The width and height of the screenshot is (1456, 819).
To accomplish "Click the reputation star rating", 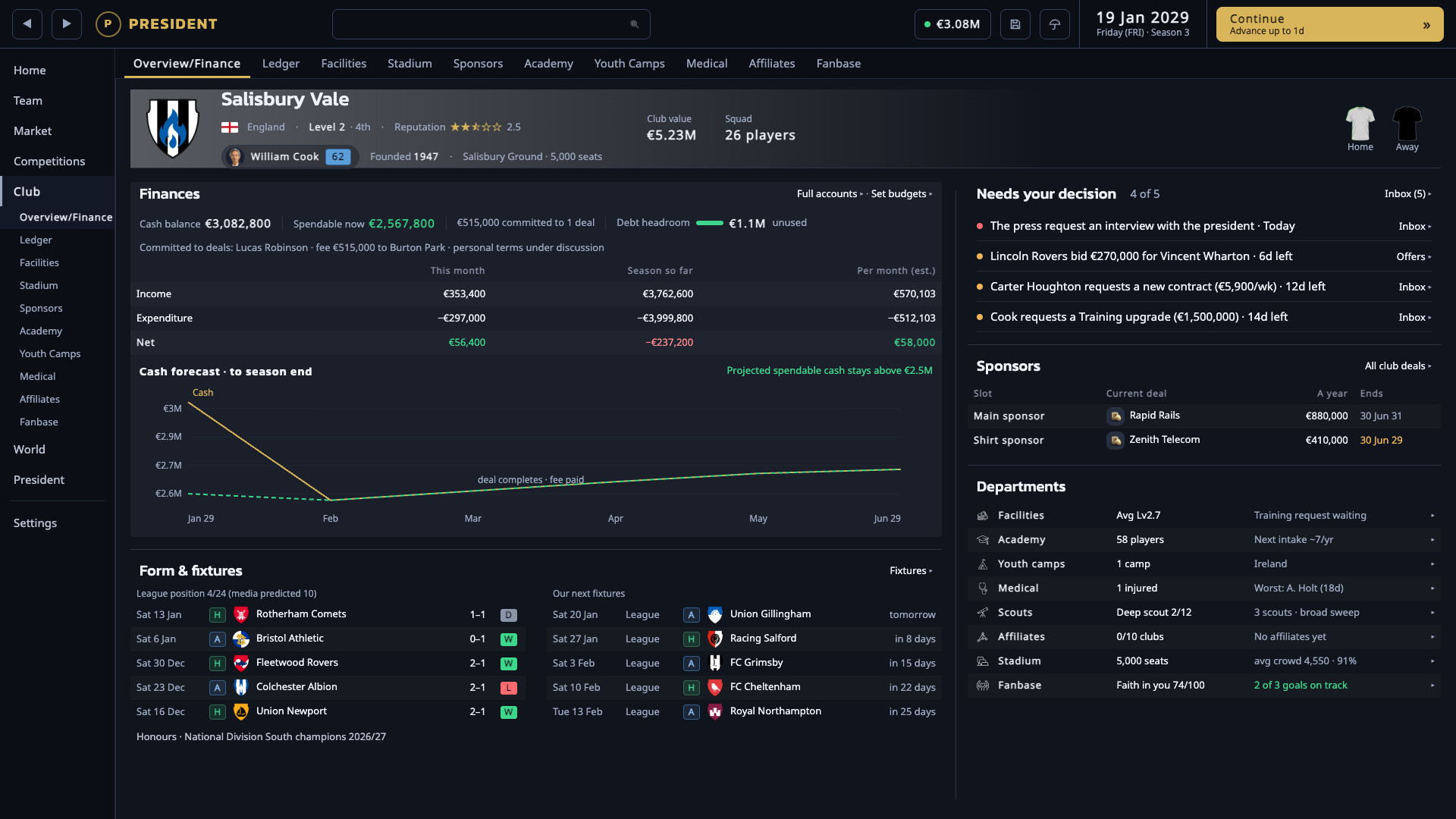I will [x=475, y=127].
